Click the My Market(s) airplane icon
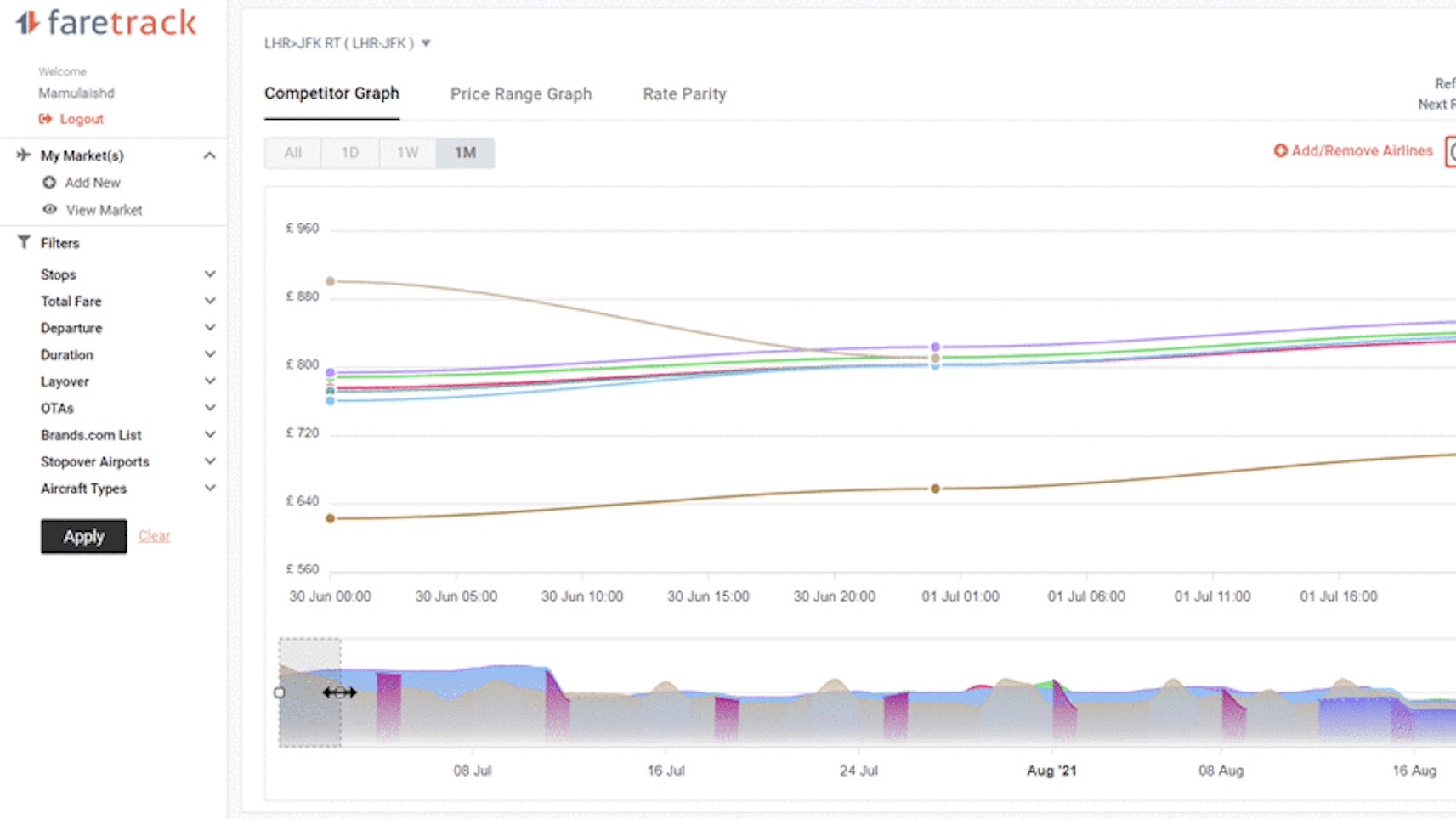 (24, 155)
